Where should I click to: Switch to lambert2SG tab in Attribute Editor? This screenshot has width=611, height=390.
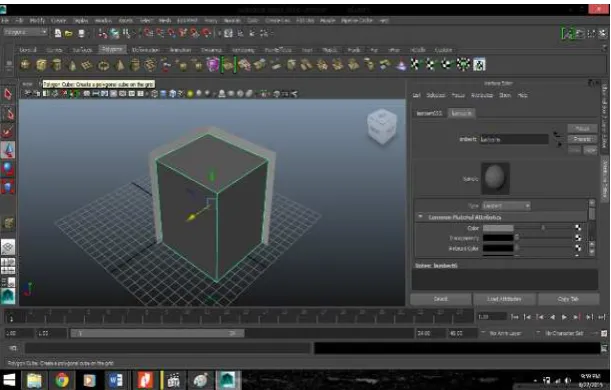429,113
